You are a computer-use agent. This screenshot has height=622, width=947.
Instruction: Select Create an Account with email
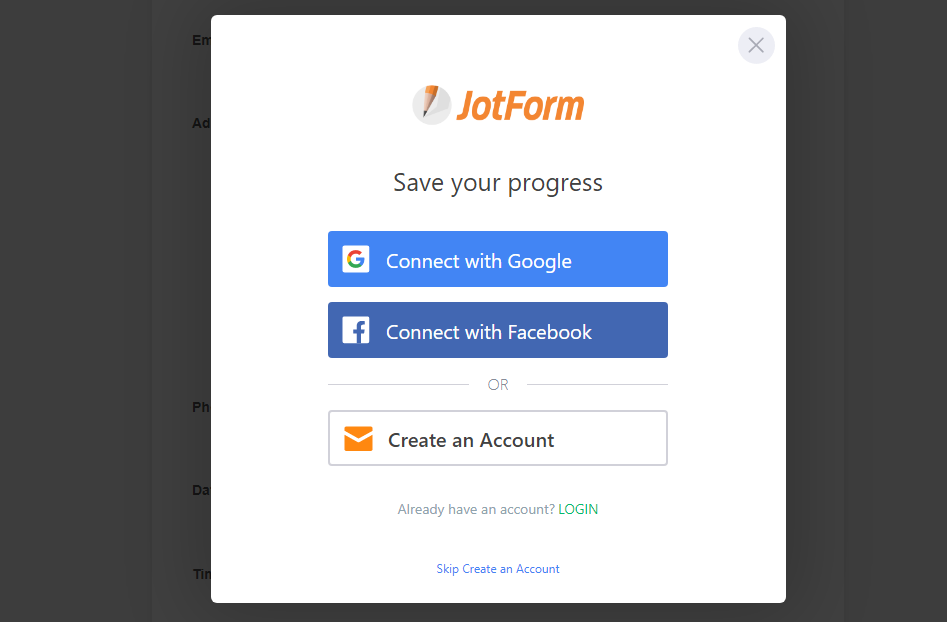(x=498, y=438)
